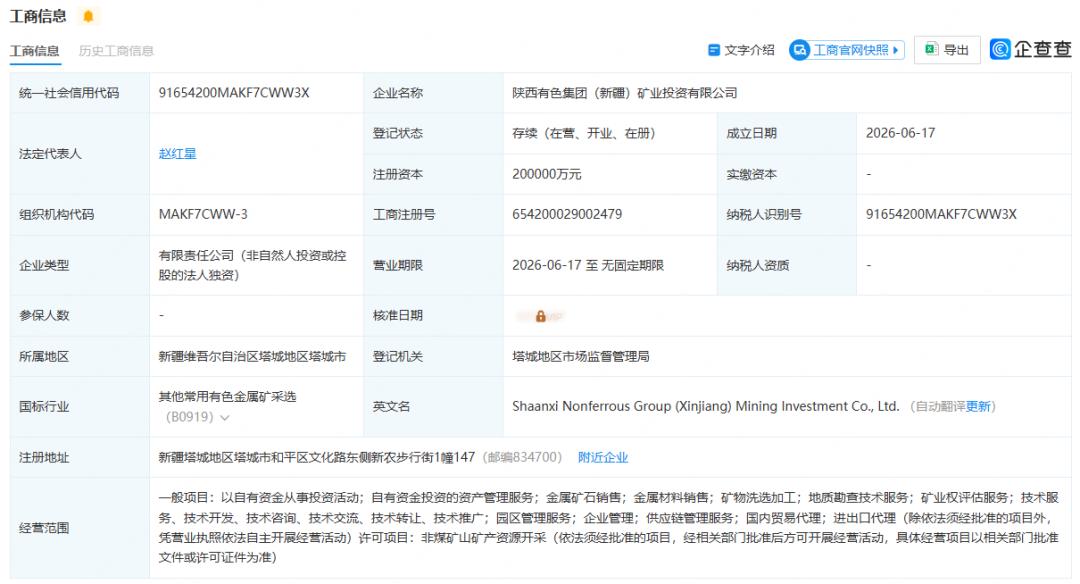Click the 工商官网快照 snapshot icon
This screenshot has width=1080, height=584.
(x=799, y=50)
